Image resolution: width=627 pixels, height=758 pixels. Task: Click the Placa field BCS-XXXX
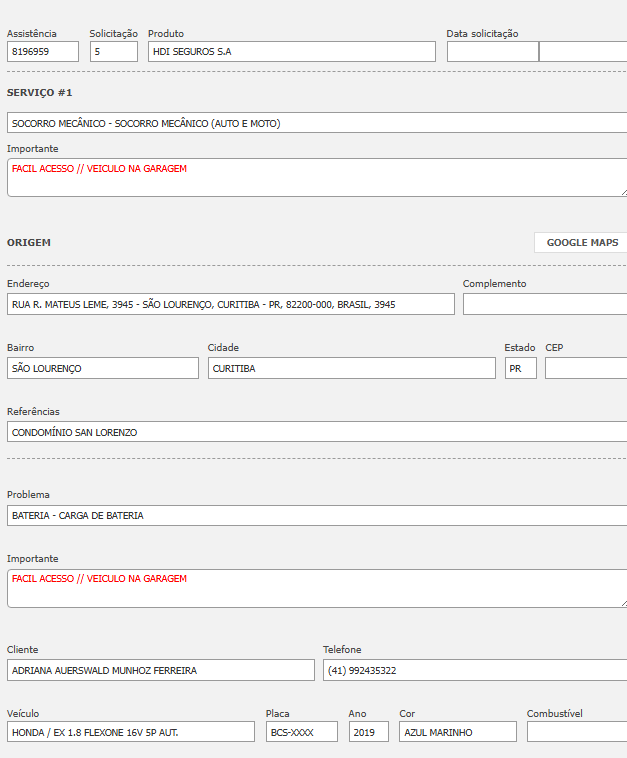coord(302,732)
